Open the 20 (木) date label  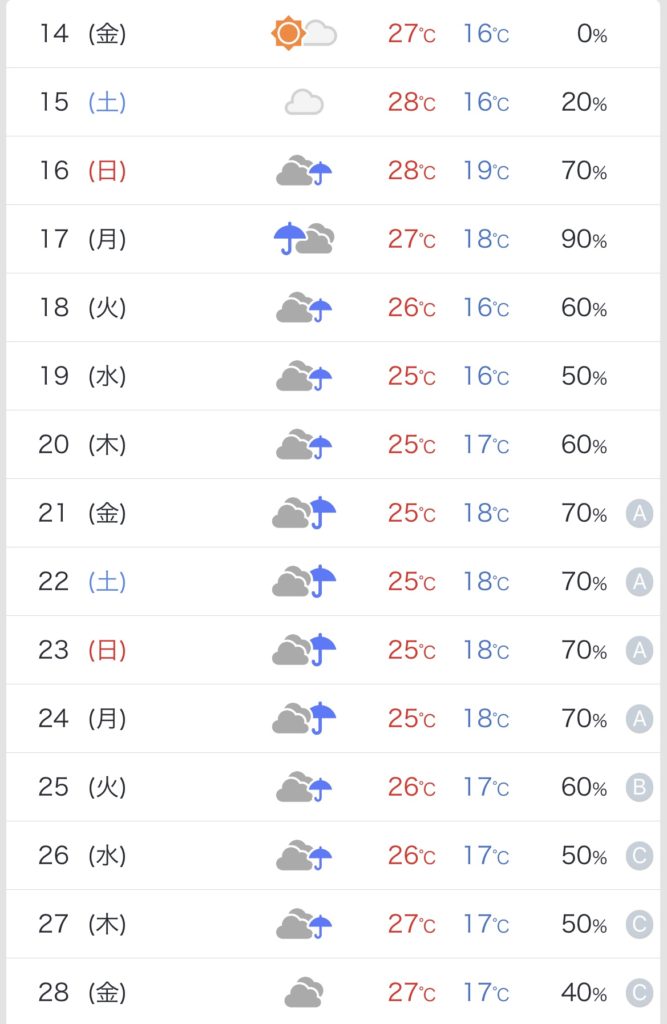82,445
